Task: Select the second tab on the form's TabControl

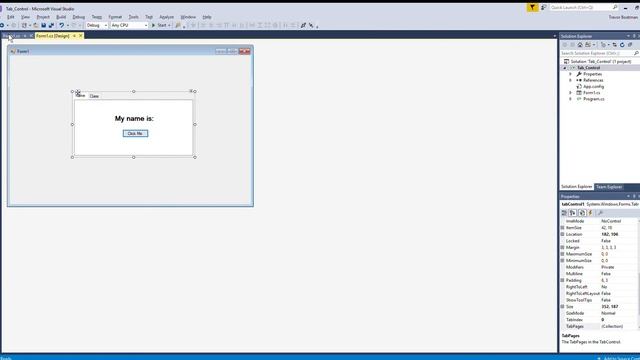Action: pos(94,96)
